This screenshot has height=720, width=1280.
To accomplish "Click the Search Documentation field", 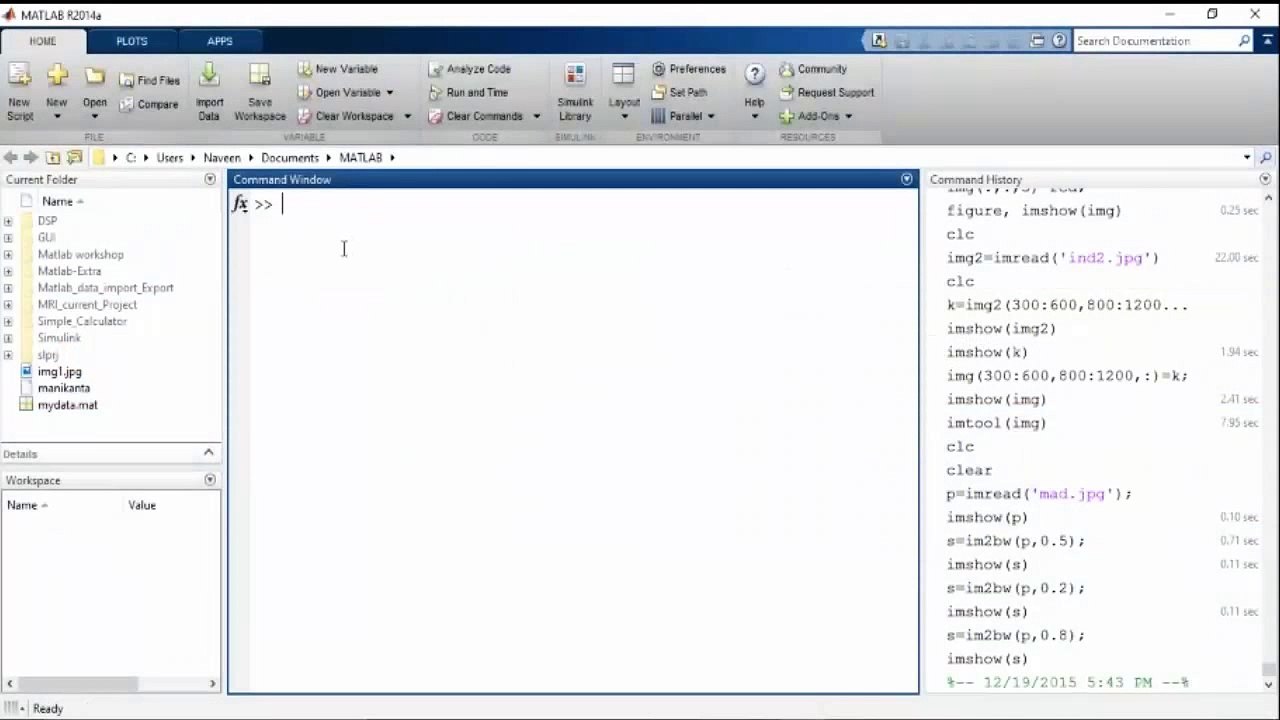I will coord(1155,41).
